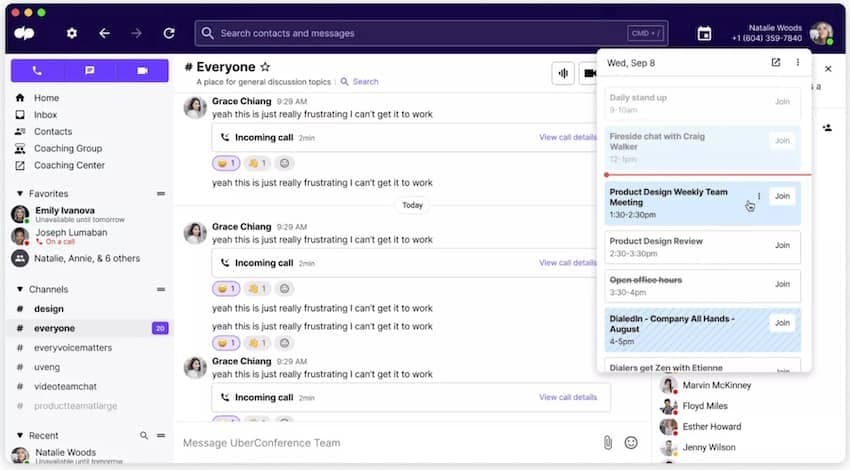
Task: Open the Favorites section menu icon
Action: [x=161, y=194]
